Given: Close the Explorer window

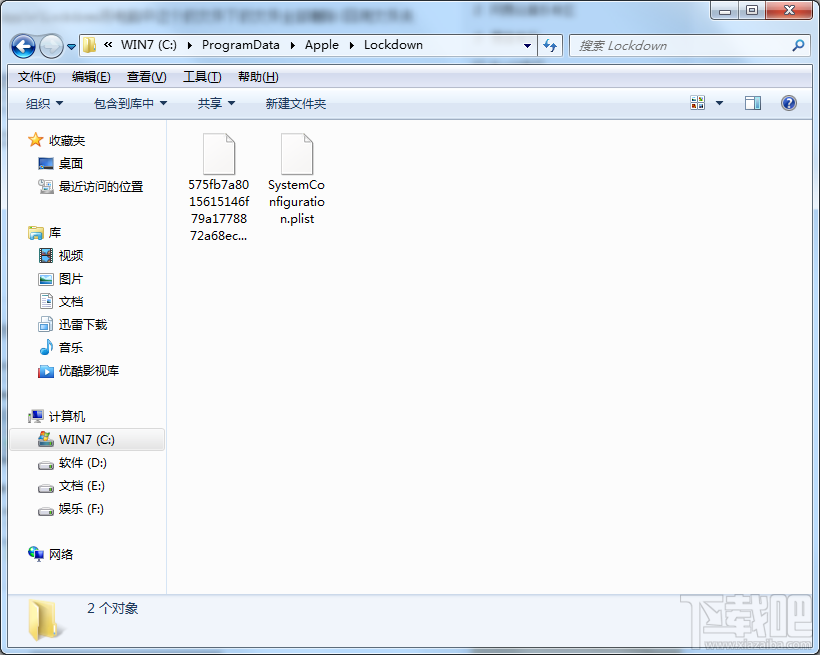Looking at the screenshot, I should click(790, 10).
